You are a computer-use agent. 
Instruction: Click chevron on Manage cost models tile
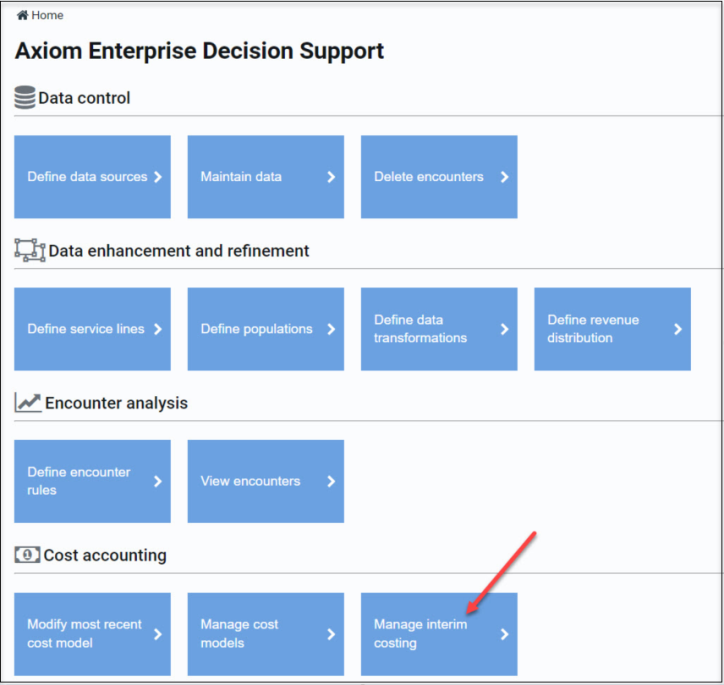331,634
